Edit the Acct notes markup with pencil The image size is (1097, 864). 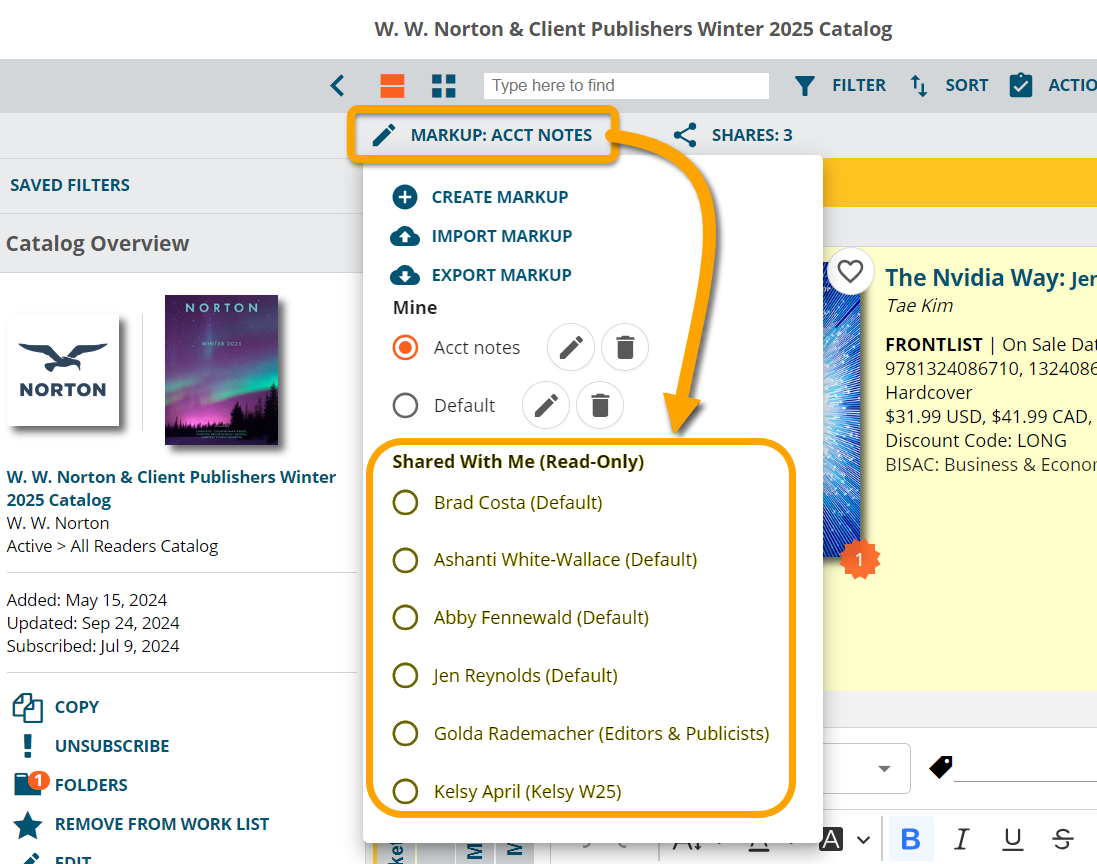(571, 347)
